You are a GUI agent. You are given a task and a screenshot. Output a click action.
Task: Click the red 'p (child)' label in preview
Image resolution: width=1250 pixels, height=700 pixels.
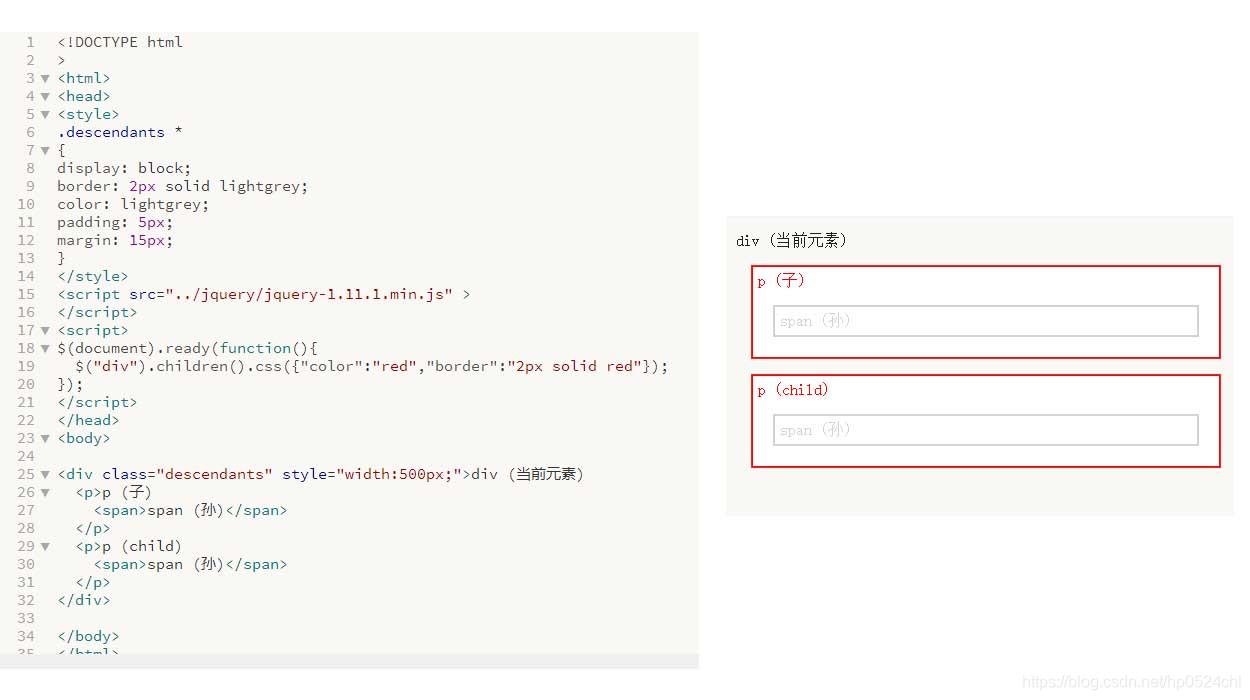(793, 390)
